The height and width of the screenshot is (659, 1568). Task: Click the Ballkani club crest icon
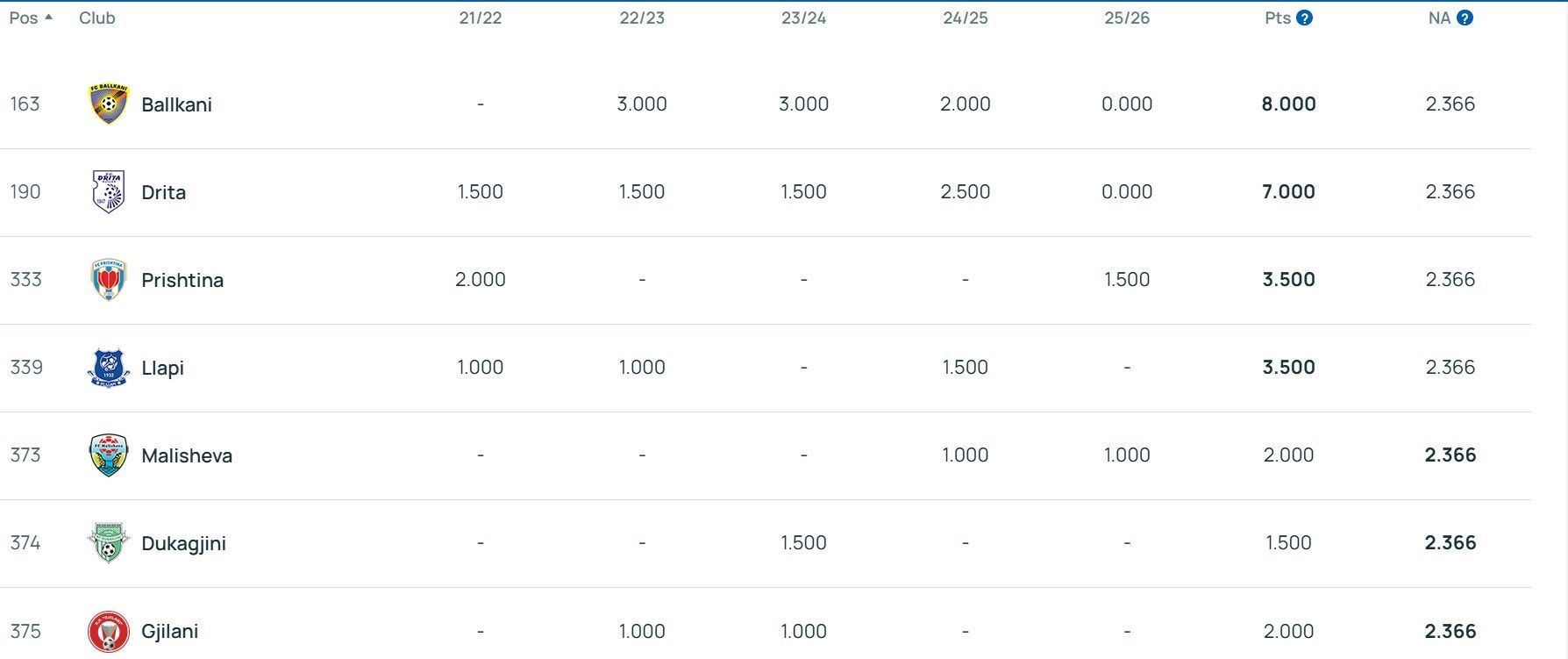[x=109, y=104]
